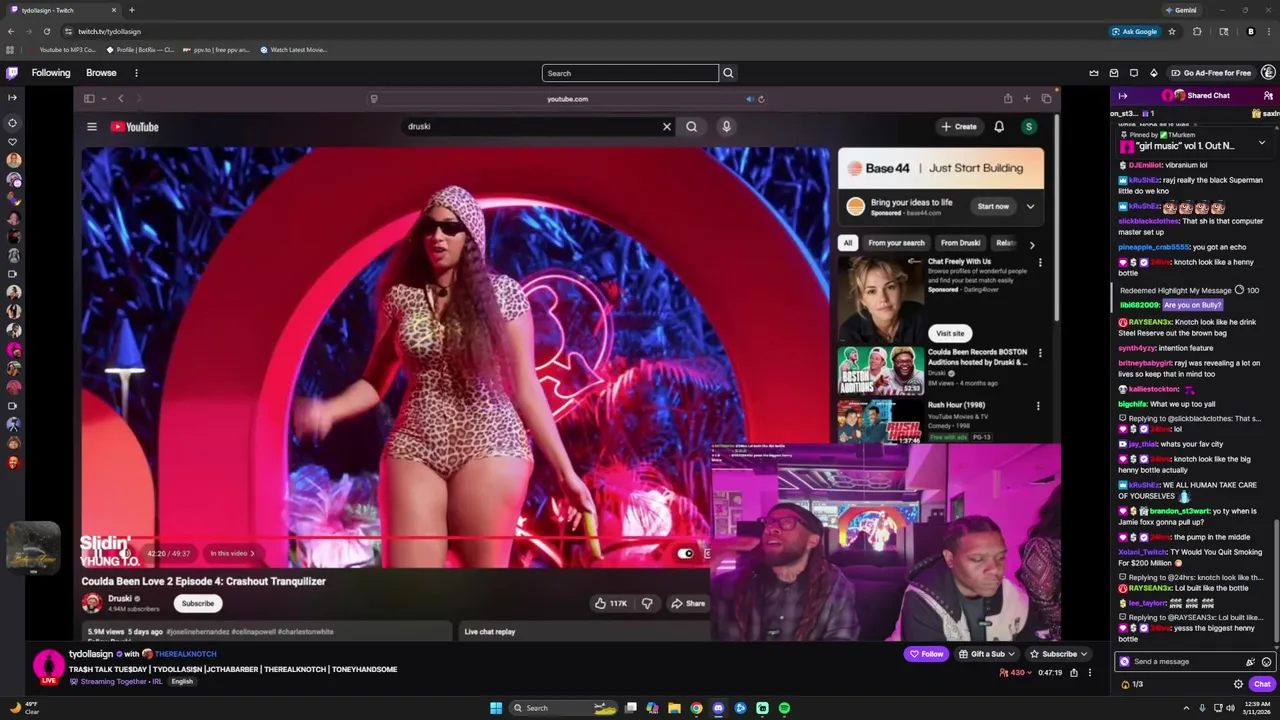Open Spotify from the taskbar
This screenshot has width=1280, height=720.
click(x=784, y=708)
